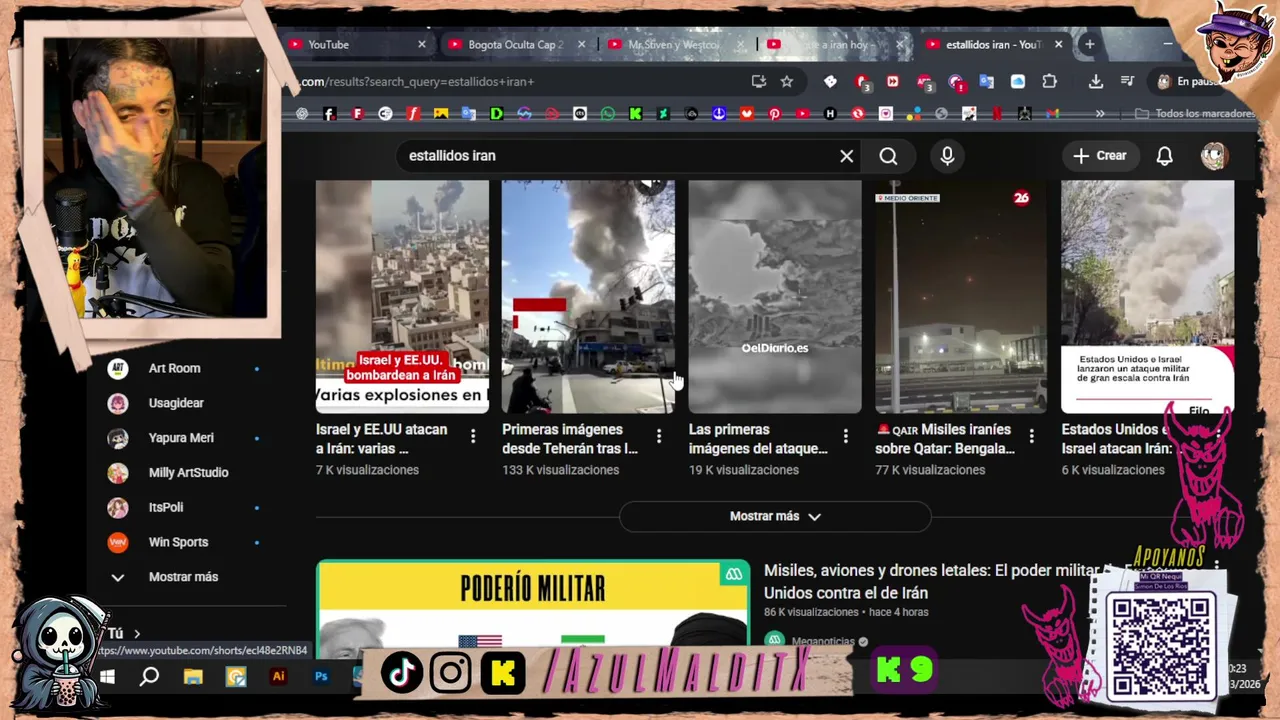Show hidden bookmarks with the double chevron

click(1100, 114)
